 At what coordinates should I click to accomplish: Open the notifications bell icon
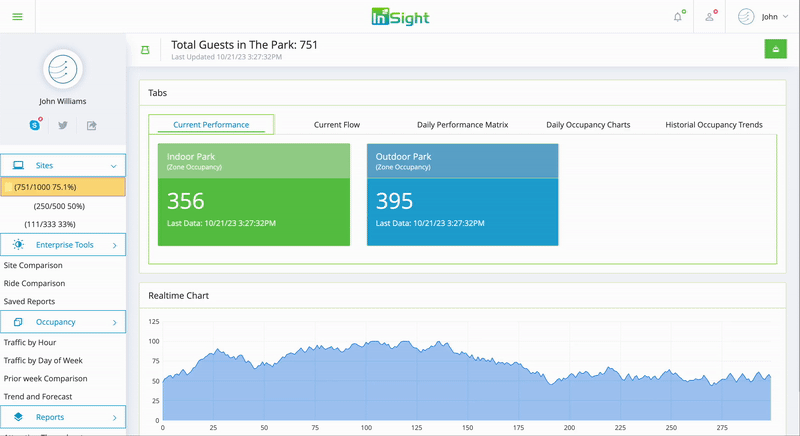(x=678, y=17)
